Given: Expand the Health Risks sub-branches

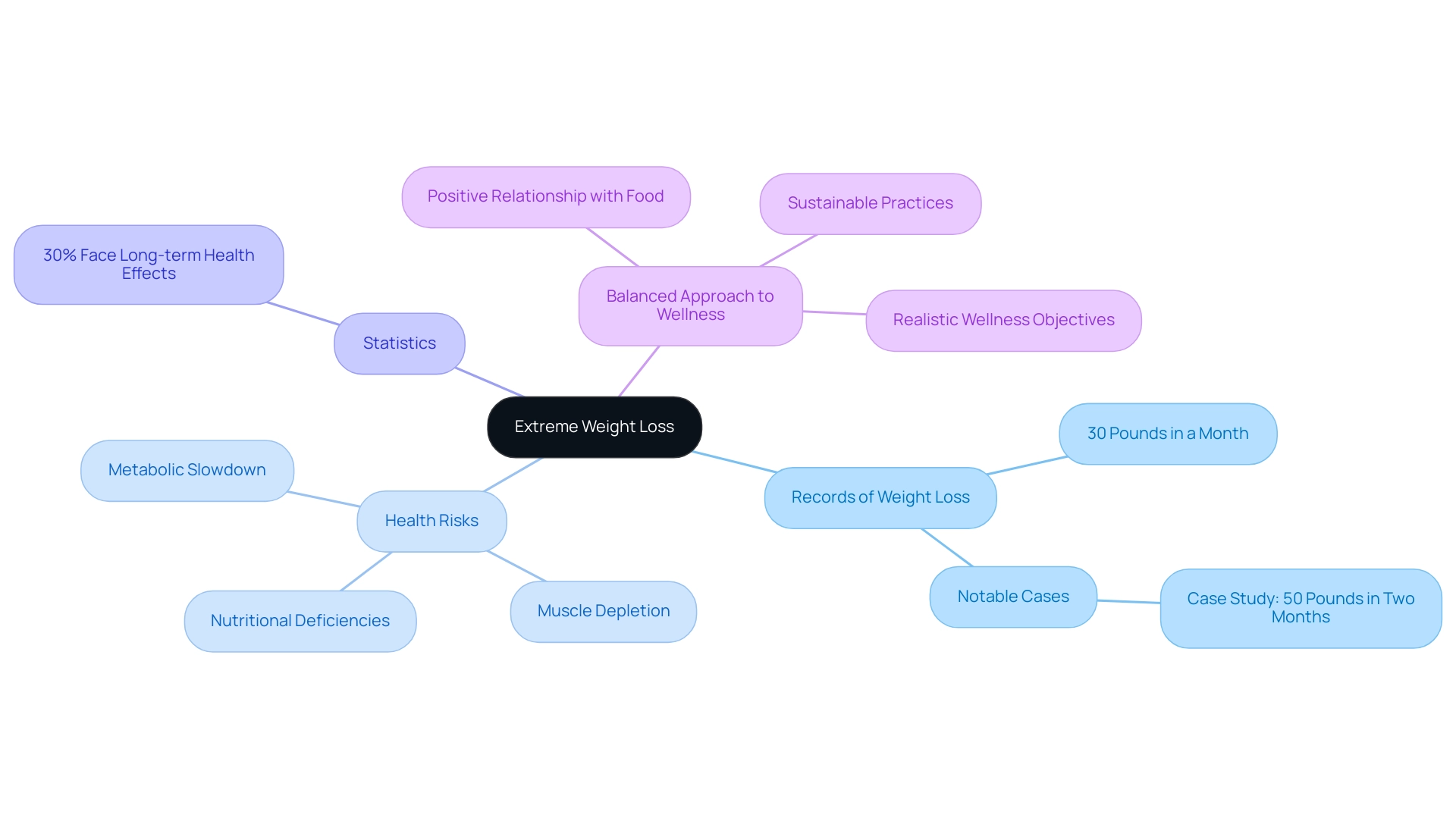Looking at the screenshot, I should pos(430,520).
